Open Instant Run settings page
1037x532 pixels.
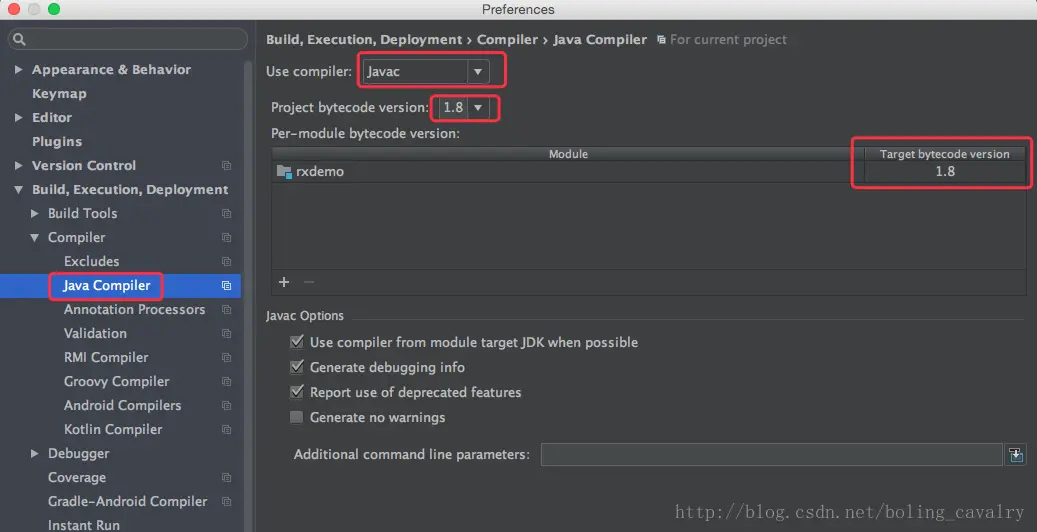83,525
